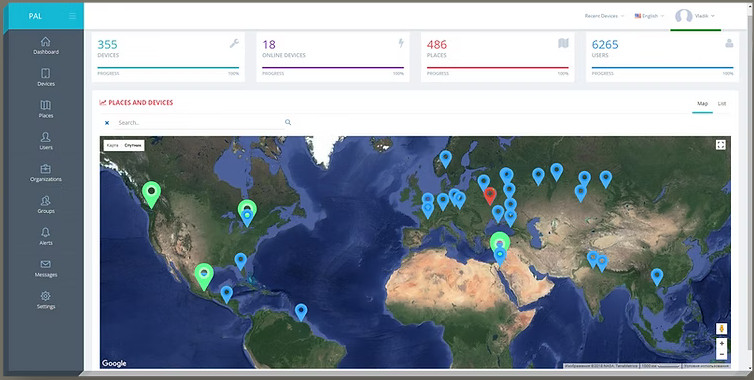Click the Online Devices purple progress bar
The width and height of the screenshot is (754, 380).
333,67
